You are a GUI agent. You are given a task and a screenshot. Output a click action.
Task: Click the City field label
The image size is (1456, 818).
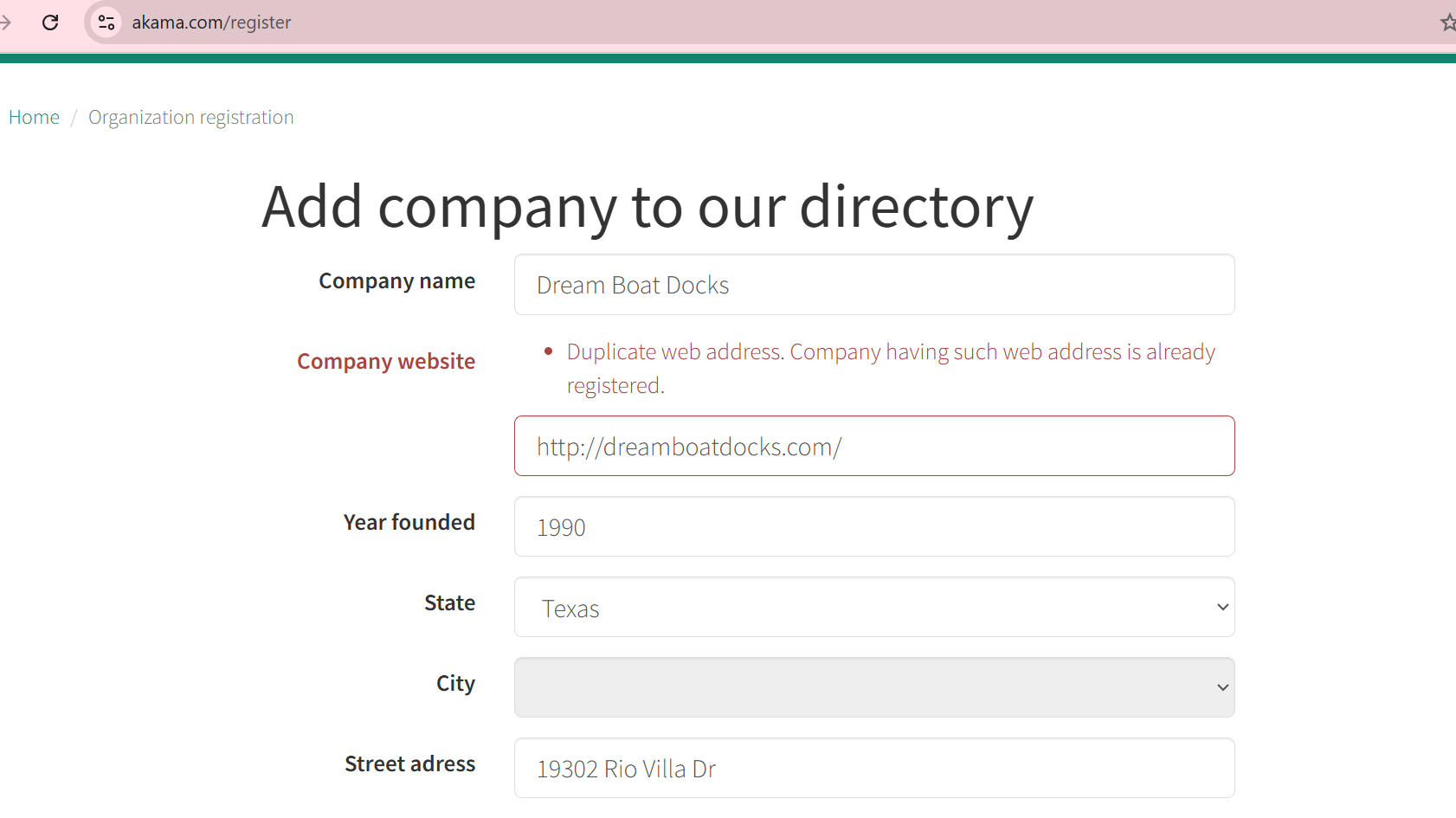(455, 683)
